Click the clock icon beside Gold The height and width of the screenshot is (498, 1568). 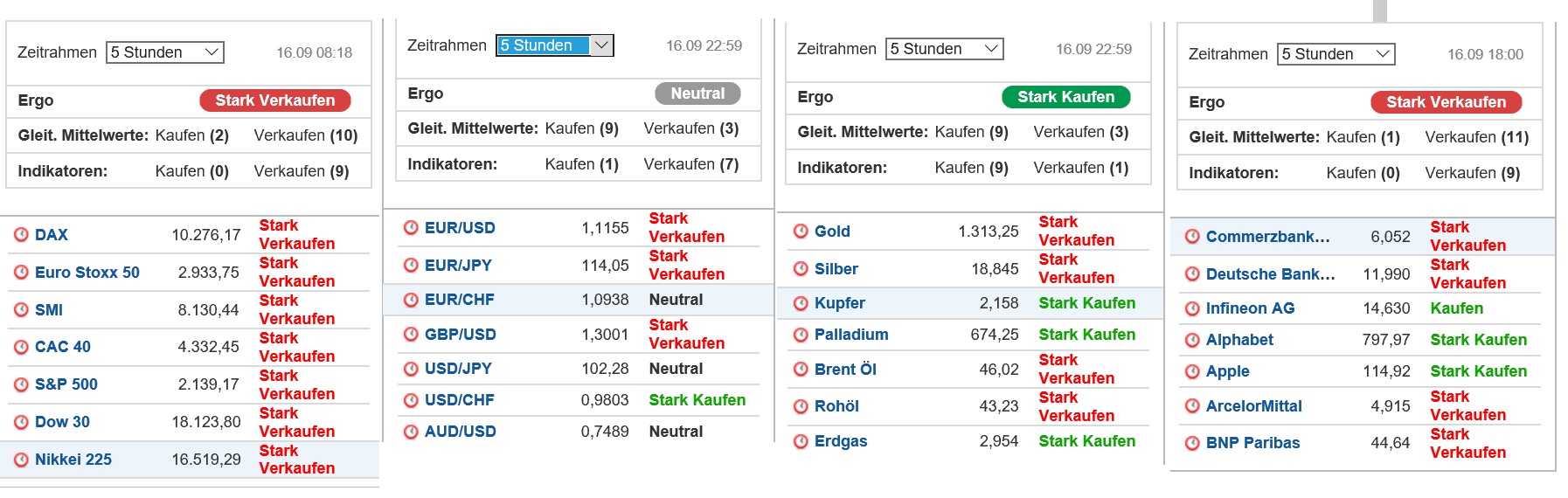[x=801, y=232]
